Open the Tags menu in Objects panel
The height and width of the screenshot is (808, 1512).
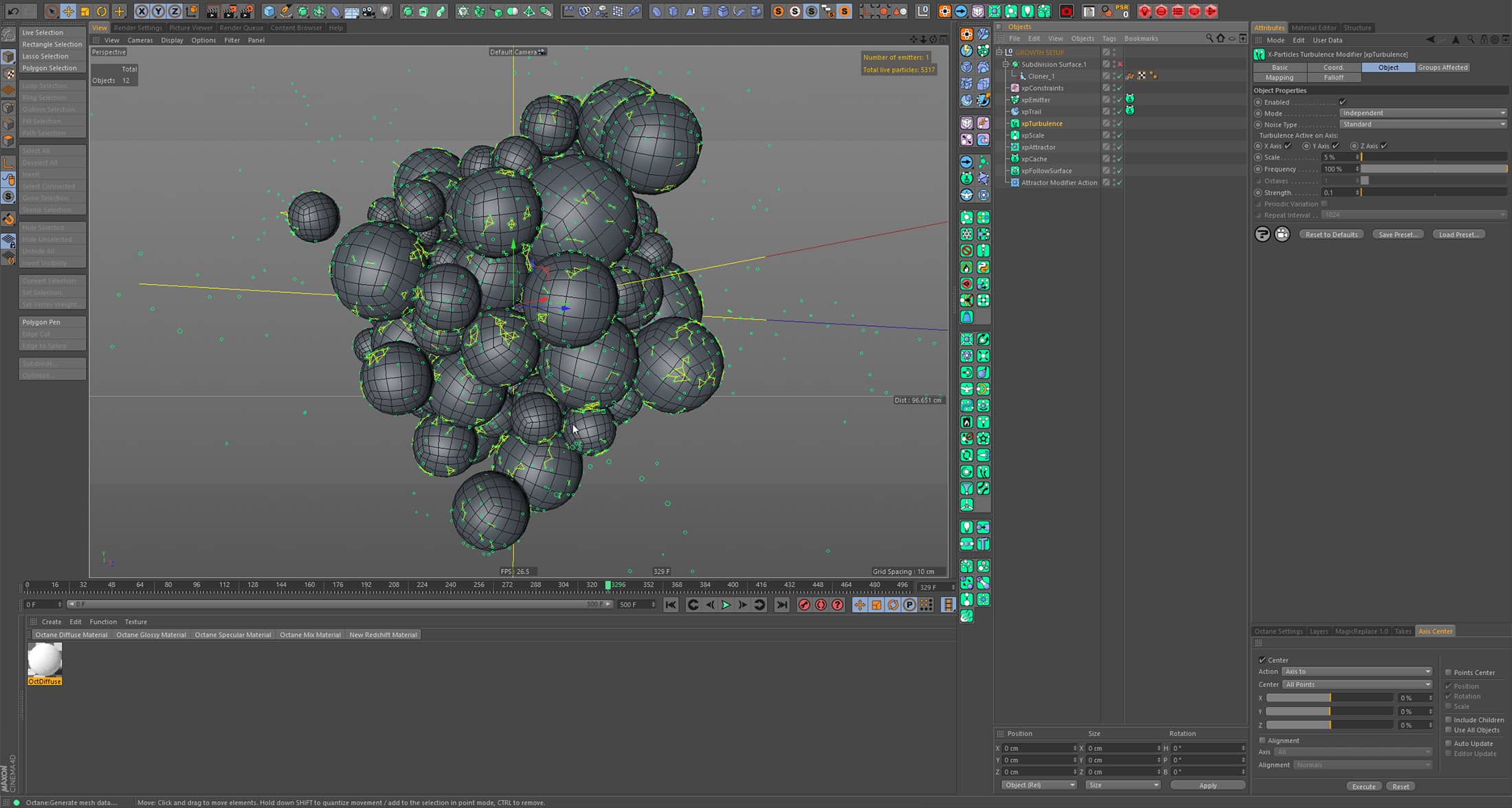[x=1109, y=39]
